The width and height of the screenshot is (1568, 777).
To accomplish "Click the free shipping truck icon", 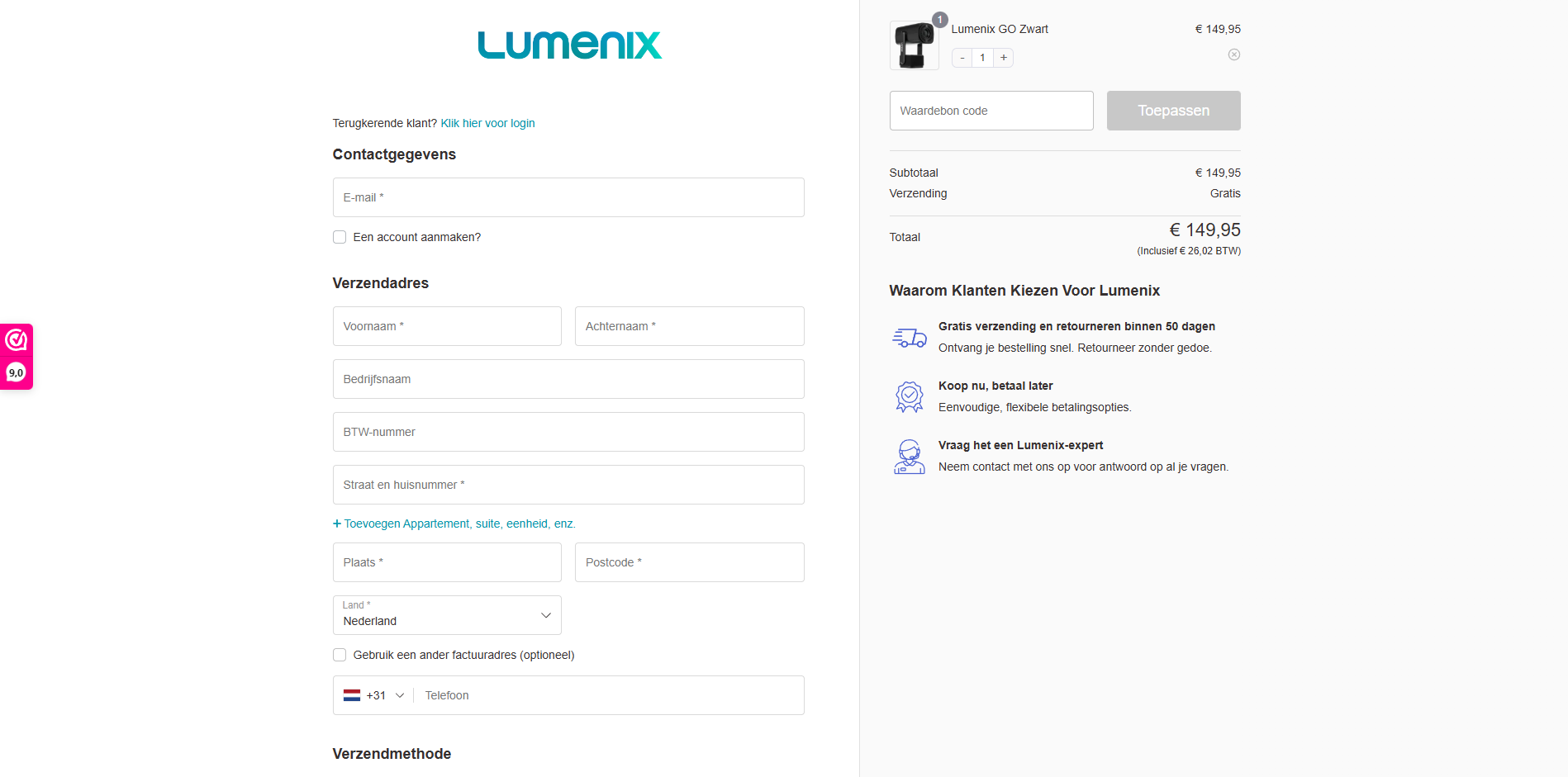I will click(910, 337).
